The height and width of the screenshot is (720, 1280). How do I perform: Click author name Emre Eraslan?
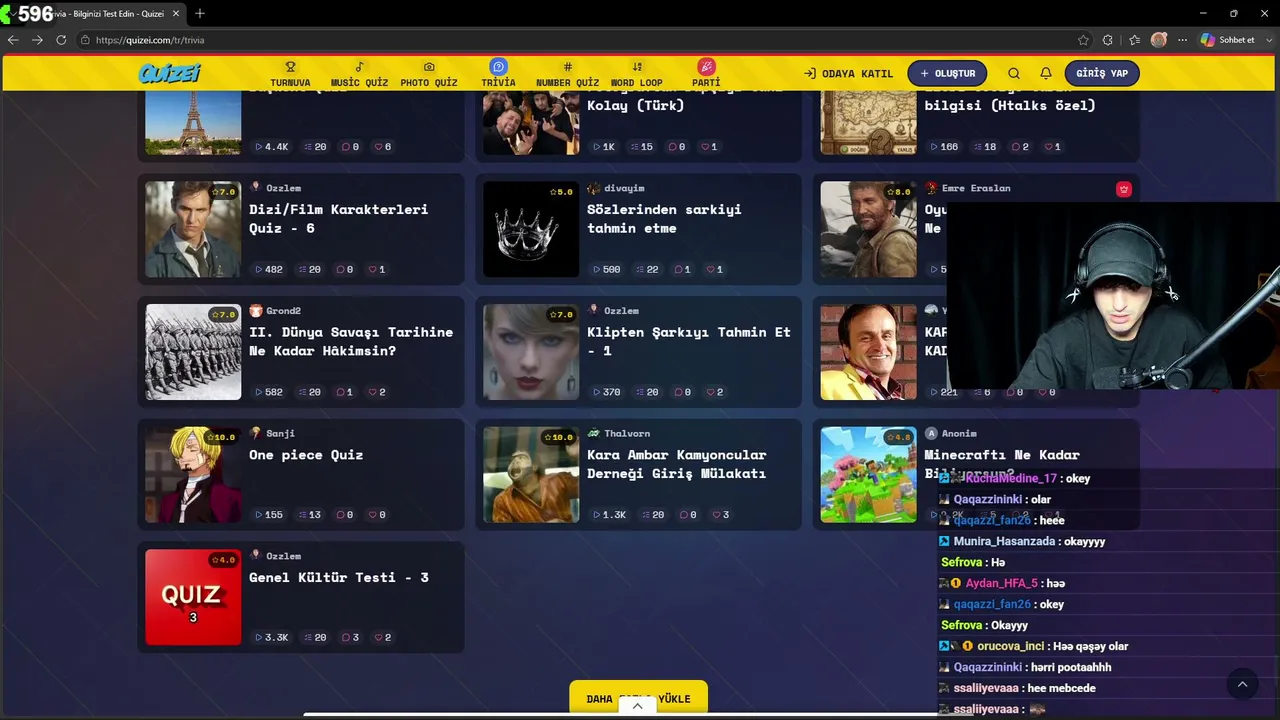(976, 188)
